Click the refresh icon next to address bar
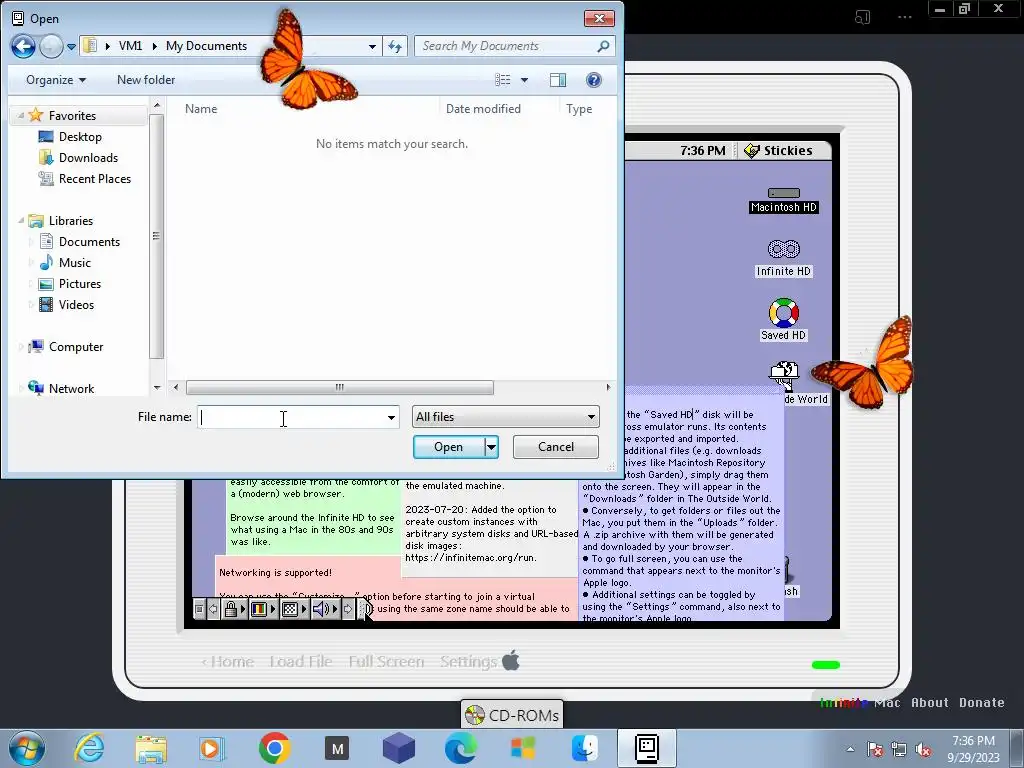 coord(395,46)
